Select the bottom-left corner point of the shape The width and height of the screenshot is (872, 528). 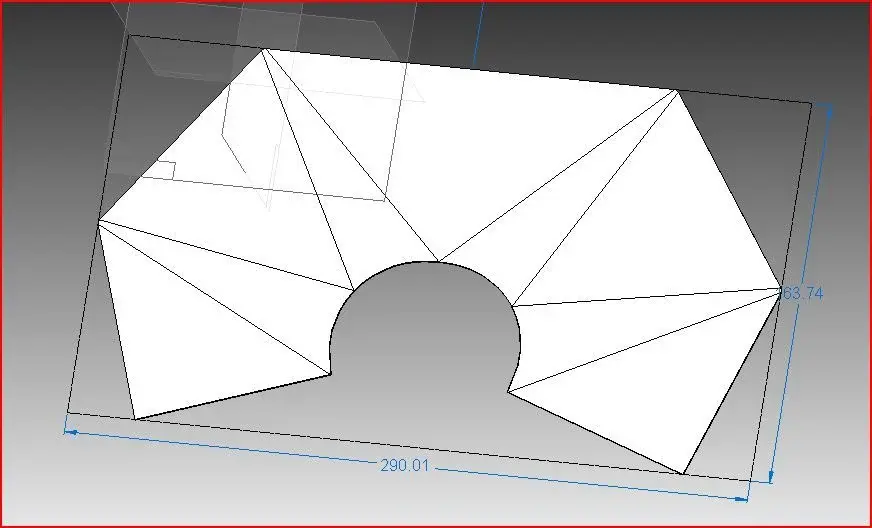pyautogui.click(x=134, y=419)
